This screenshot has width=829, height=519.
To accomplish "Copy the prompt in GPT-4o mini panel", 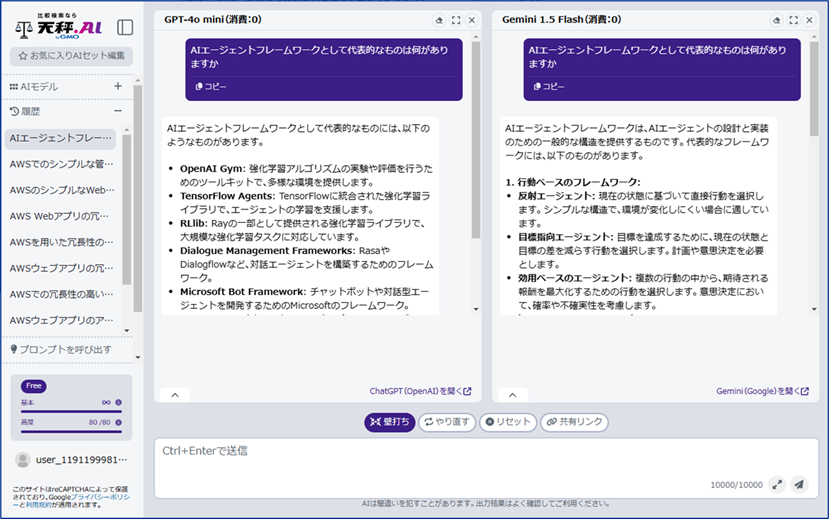I will [211, 86].
